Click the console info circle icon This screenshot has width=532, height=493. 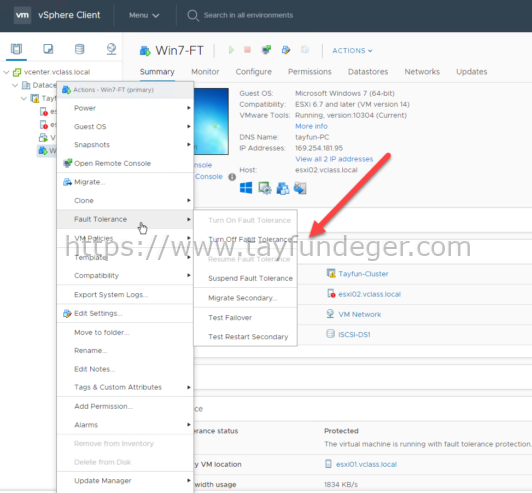coord(232,177)
